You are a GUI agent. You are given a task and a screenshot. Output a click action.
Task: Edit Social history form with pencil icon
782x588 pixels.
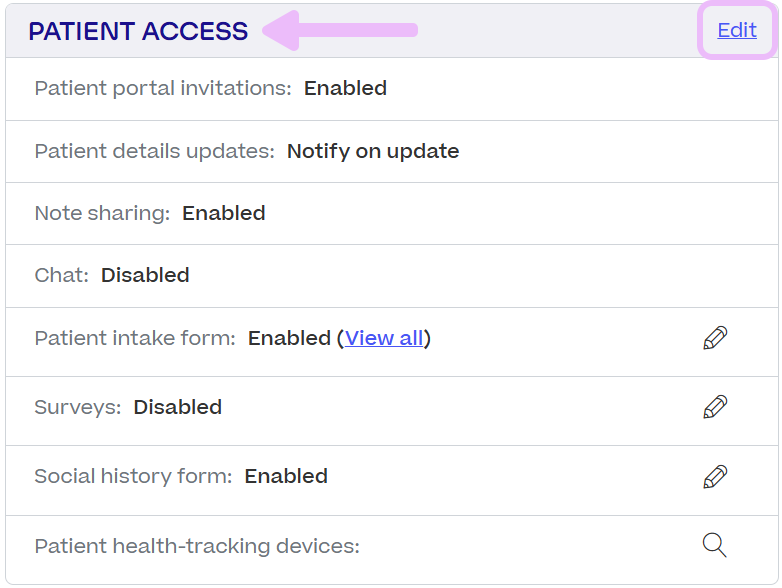click(x=715, y=476)
